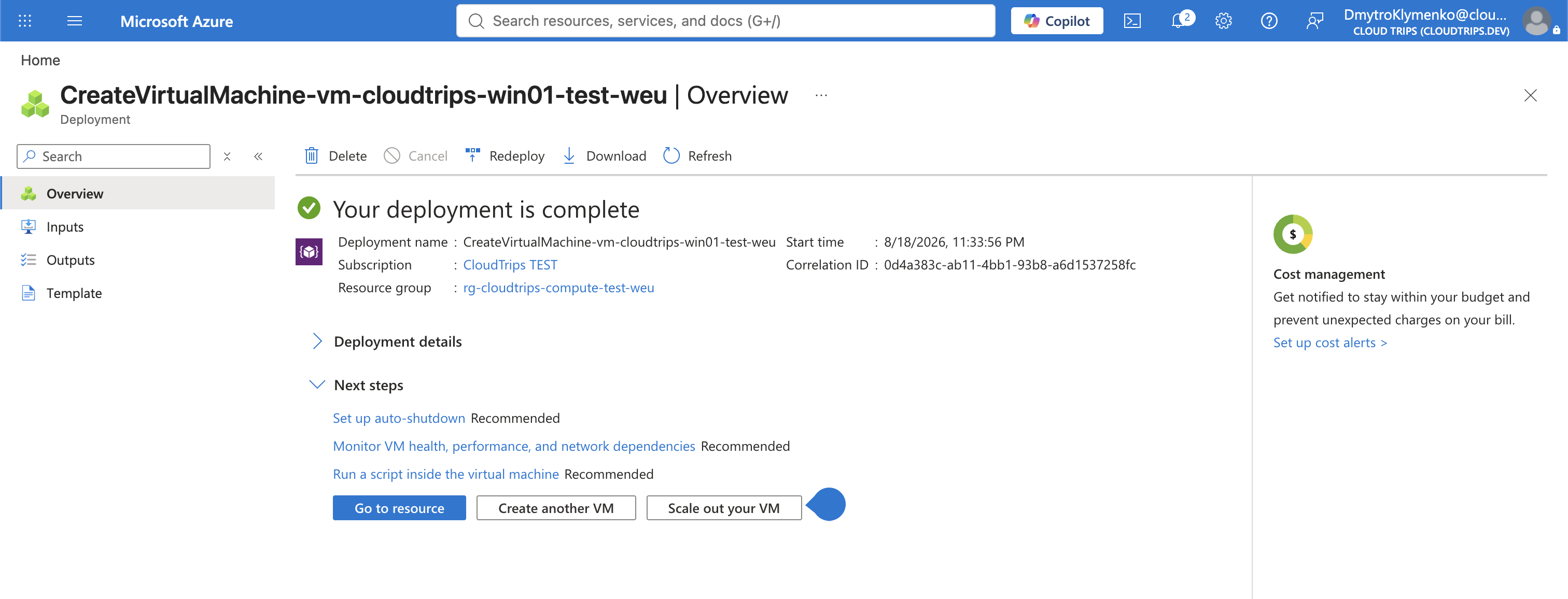1568x599 pixels.
Task: Click the Scale out your VM button
Action: click(723, 508)
